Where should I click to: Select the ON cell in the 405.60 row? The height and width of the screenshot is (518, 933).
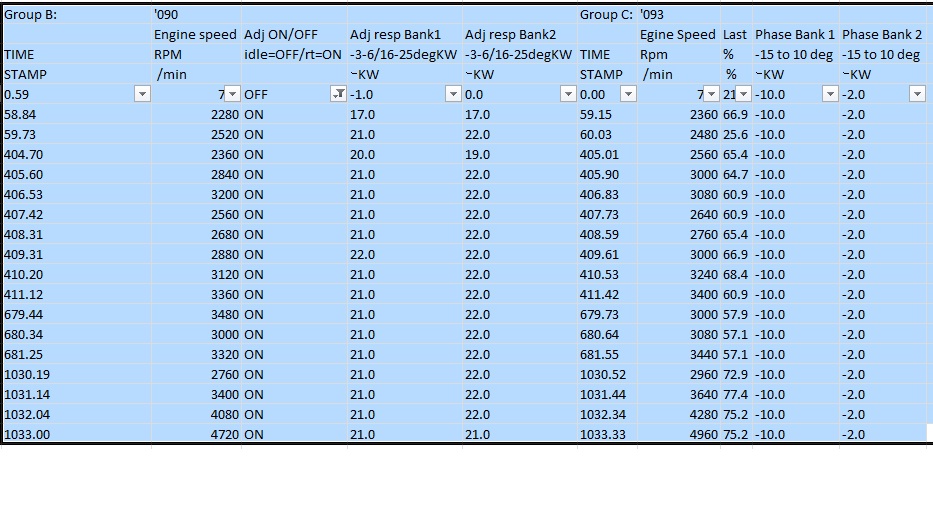295,174
